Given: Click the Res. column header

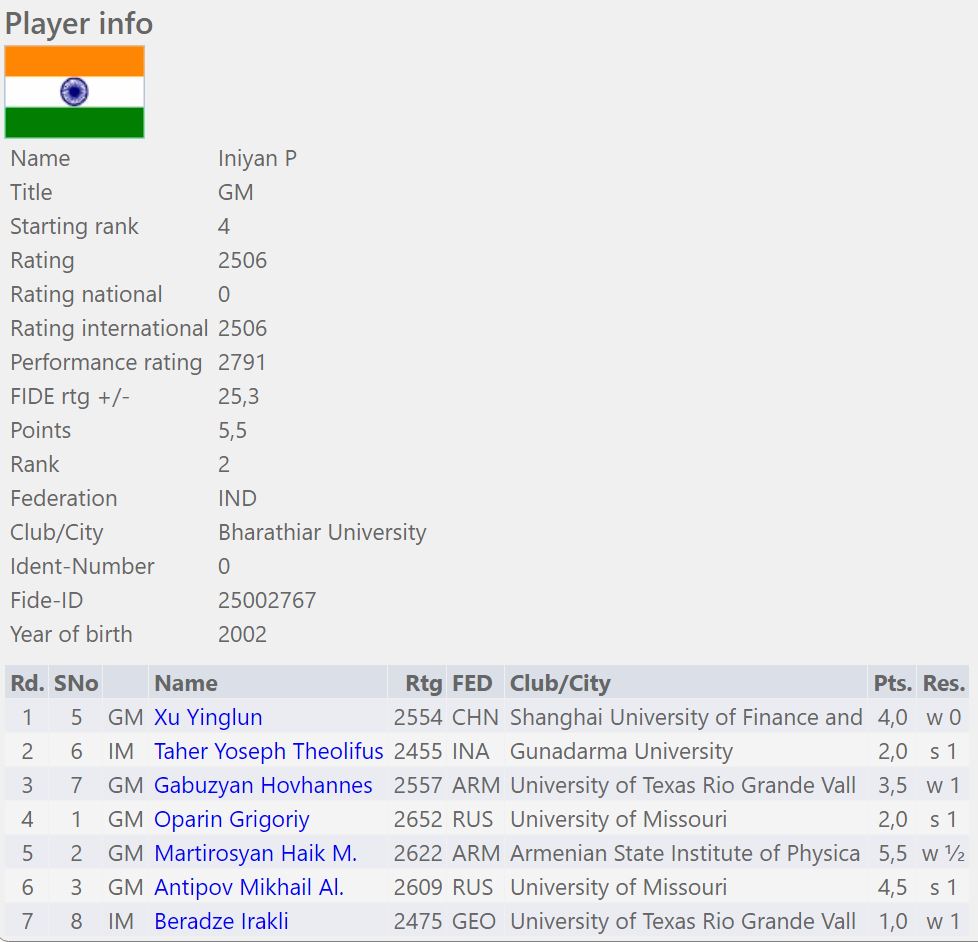Looking at the screenshot, I should (x=944, y=683).
